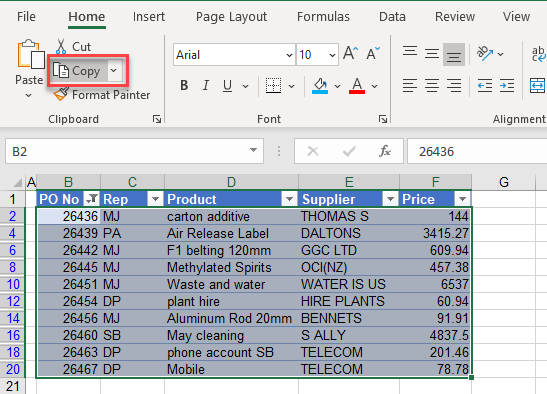Switch to the View tab
The height and width of the screenshot is (394, 547).
[x=516, y=16]
